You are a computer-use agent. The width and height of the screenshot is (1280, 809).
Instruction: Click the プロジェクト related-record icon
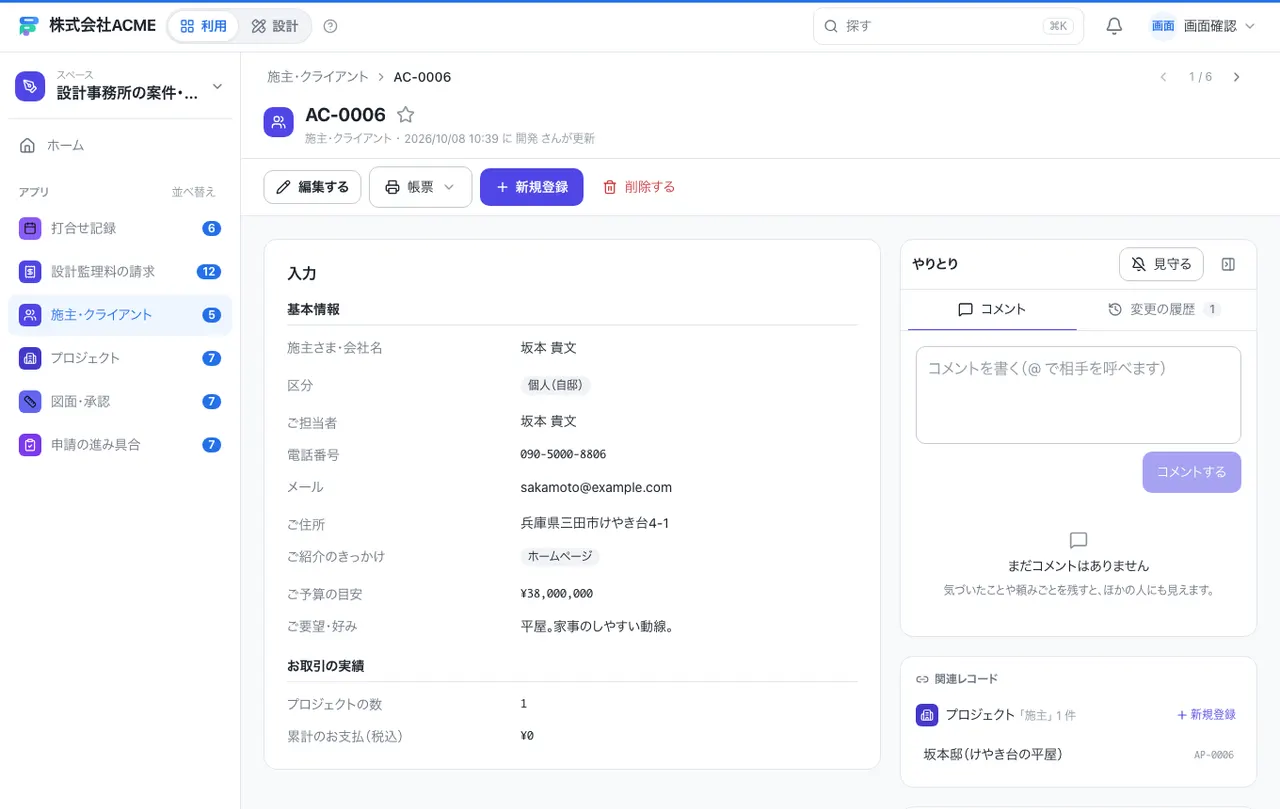927,715
